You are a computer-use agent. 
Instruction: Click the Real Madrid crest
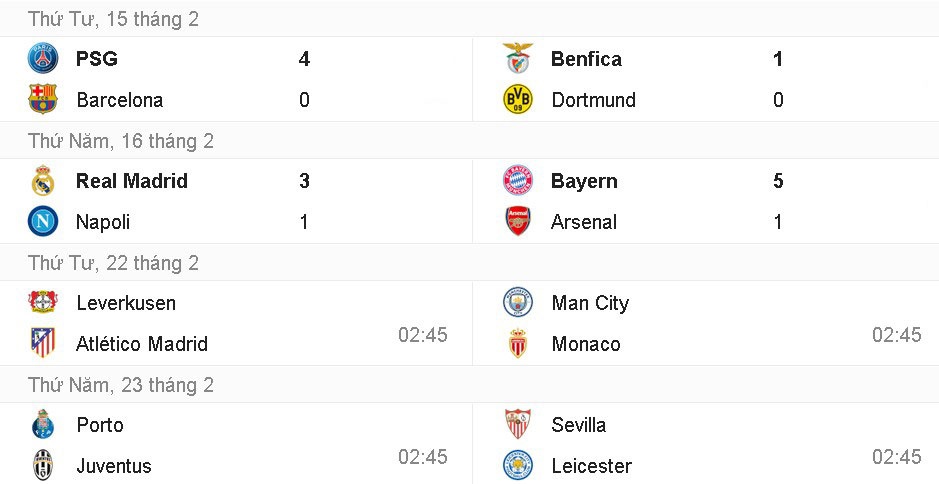pos(43,181)
